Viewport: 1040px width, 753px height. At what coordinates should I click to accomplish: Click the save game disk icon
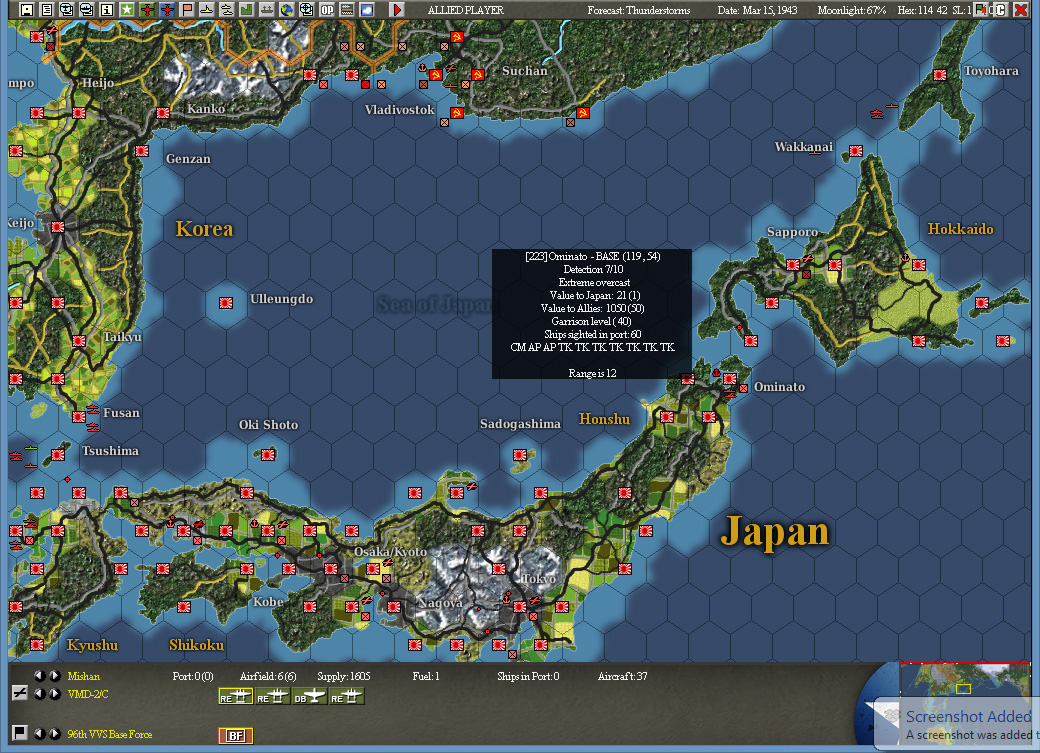(25, 9)
